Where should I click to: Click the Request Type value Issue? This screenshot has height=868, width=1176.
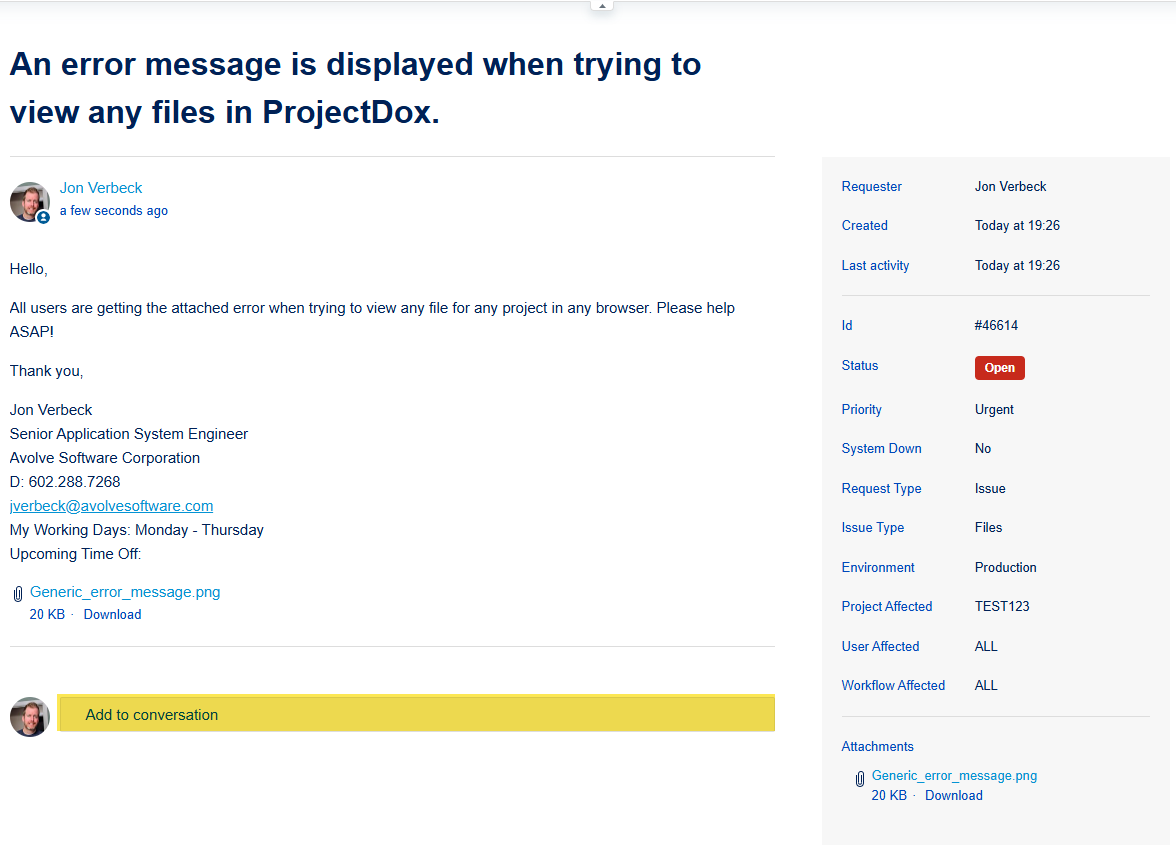pyautogui.click(x=990, y=488)
